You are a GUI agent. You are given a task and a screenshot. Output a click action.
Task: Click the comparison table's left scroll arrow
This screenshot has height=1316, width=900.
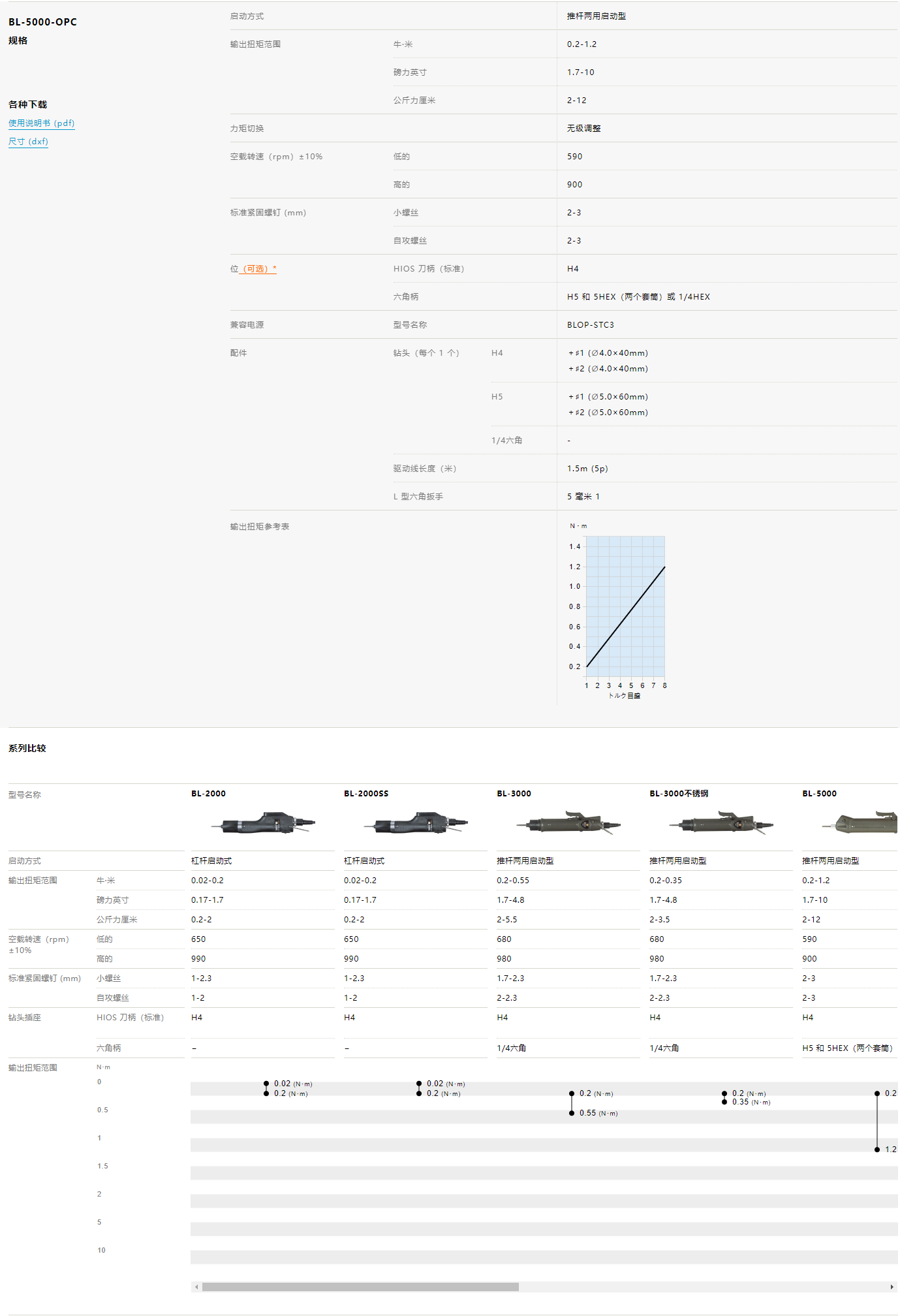coord(196,1287)
